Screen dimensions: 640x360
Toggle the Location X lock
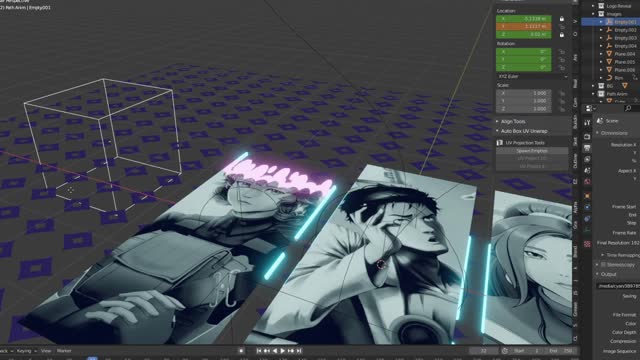[562, 19]
